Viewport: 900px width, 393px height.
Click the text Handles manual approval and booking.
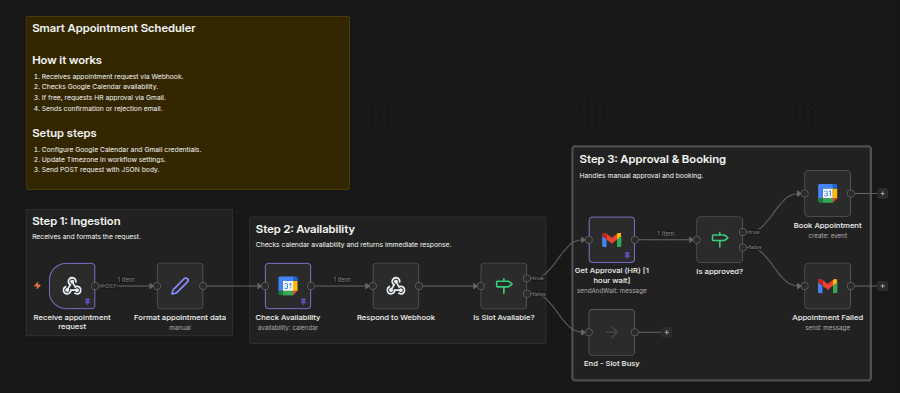[641, 176]
